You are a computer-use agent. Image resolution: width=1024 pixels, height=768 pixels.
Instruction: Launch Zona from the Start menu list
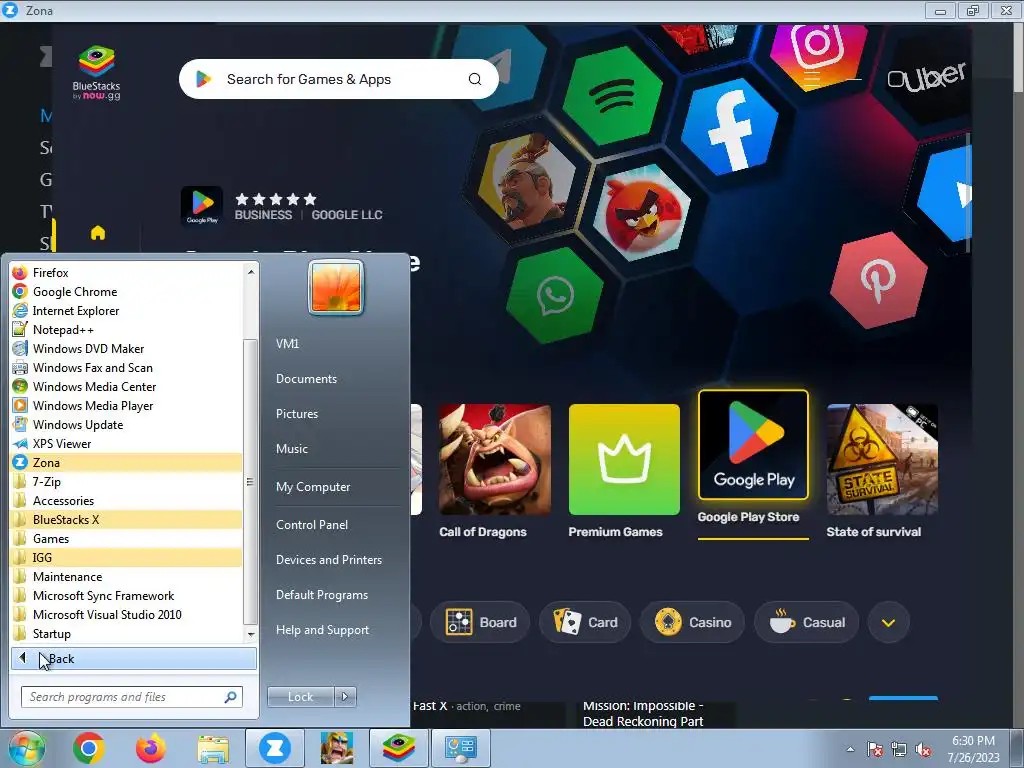click(x=126, y=462)
